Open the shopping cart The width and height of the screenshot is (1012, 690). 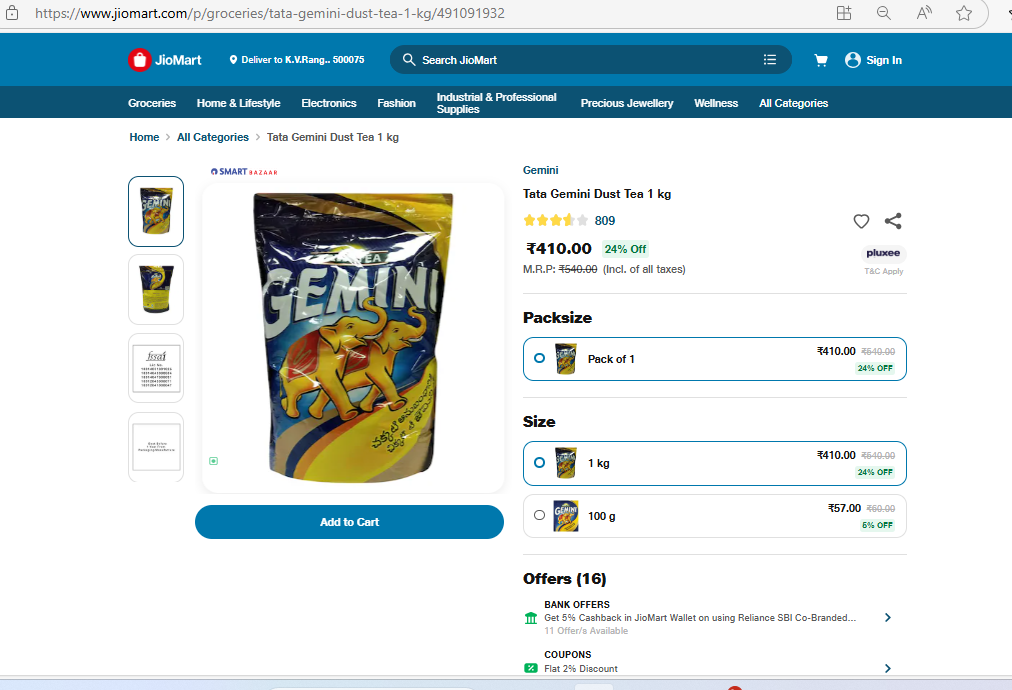click(821, 60)
